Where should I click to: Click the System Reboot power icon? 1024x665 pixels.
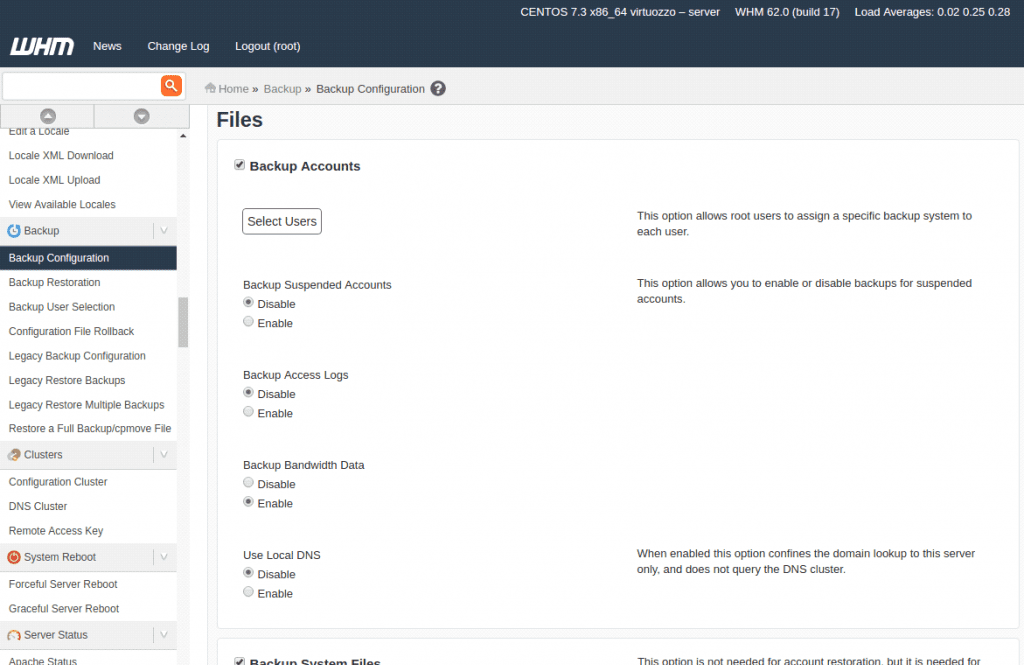pos(14,558)
